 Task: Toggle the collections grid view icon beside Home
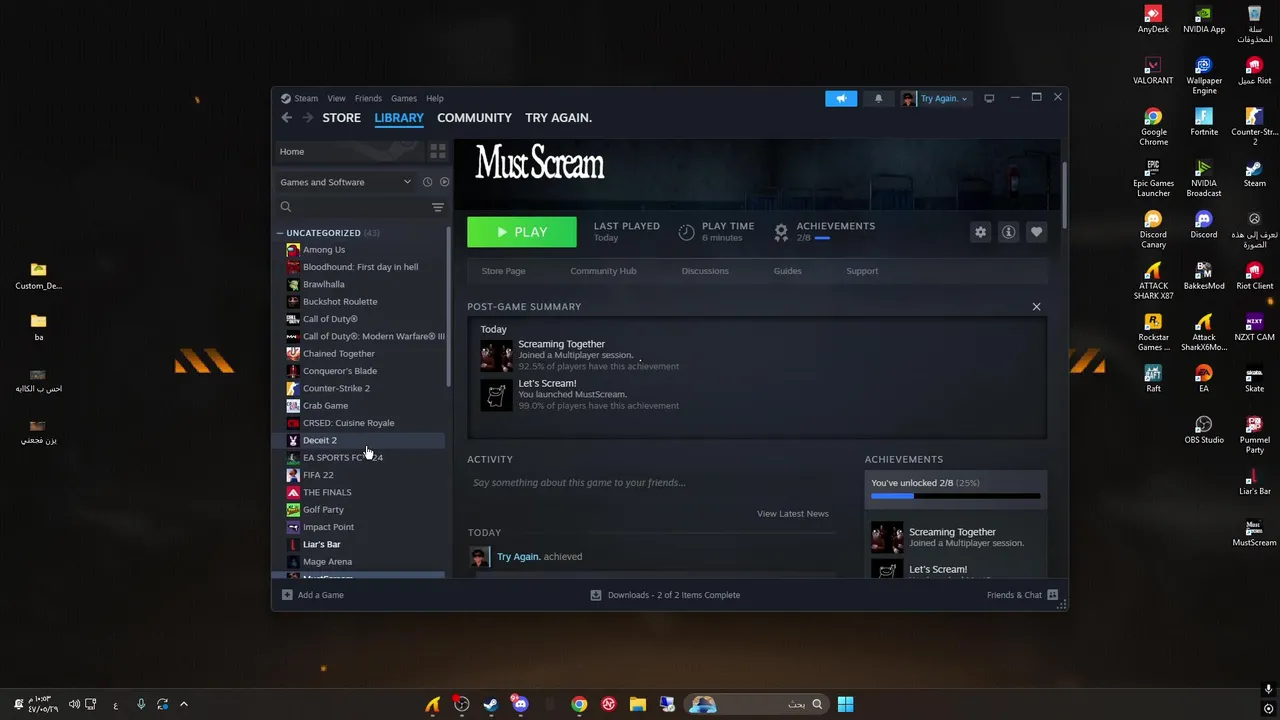coord(438,151)
